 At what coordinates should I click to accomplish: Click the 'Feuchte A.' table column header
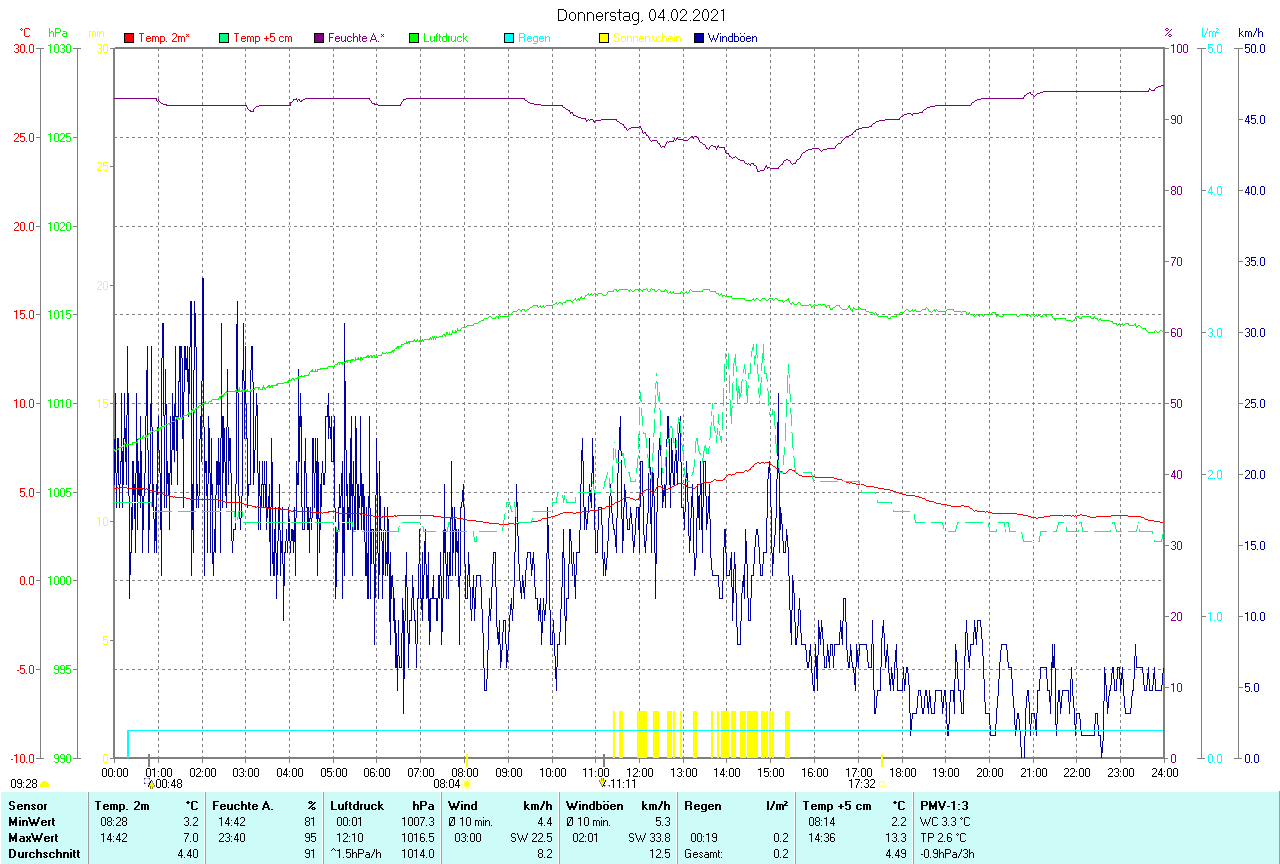point(243,805)
